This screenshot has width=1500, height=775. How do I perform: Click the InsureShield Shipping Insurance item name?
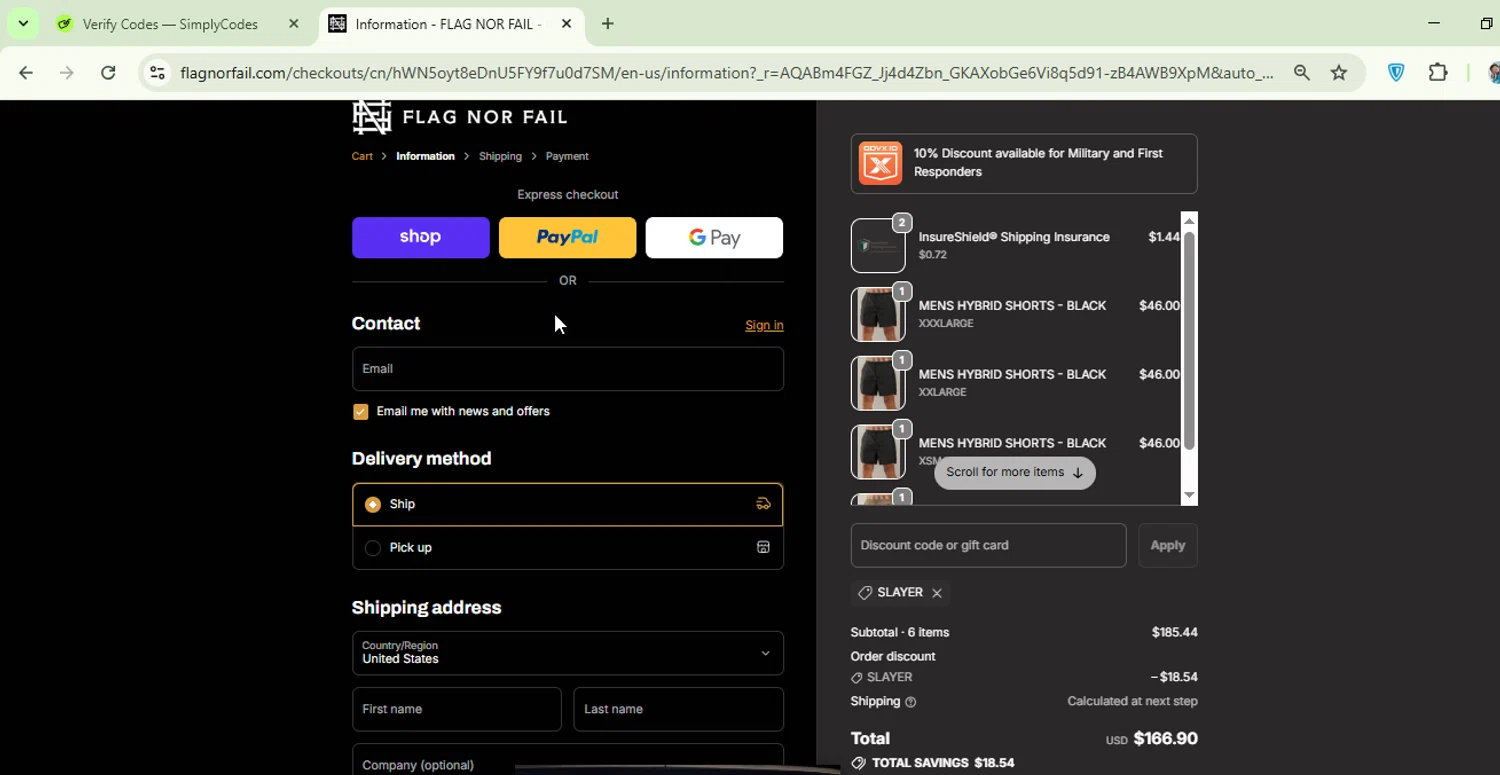point(1014,237)
